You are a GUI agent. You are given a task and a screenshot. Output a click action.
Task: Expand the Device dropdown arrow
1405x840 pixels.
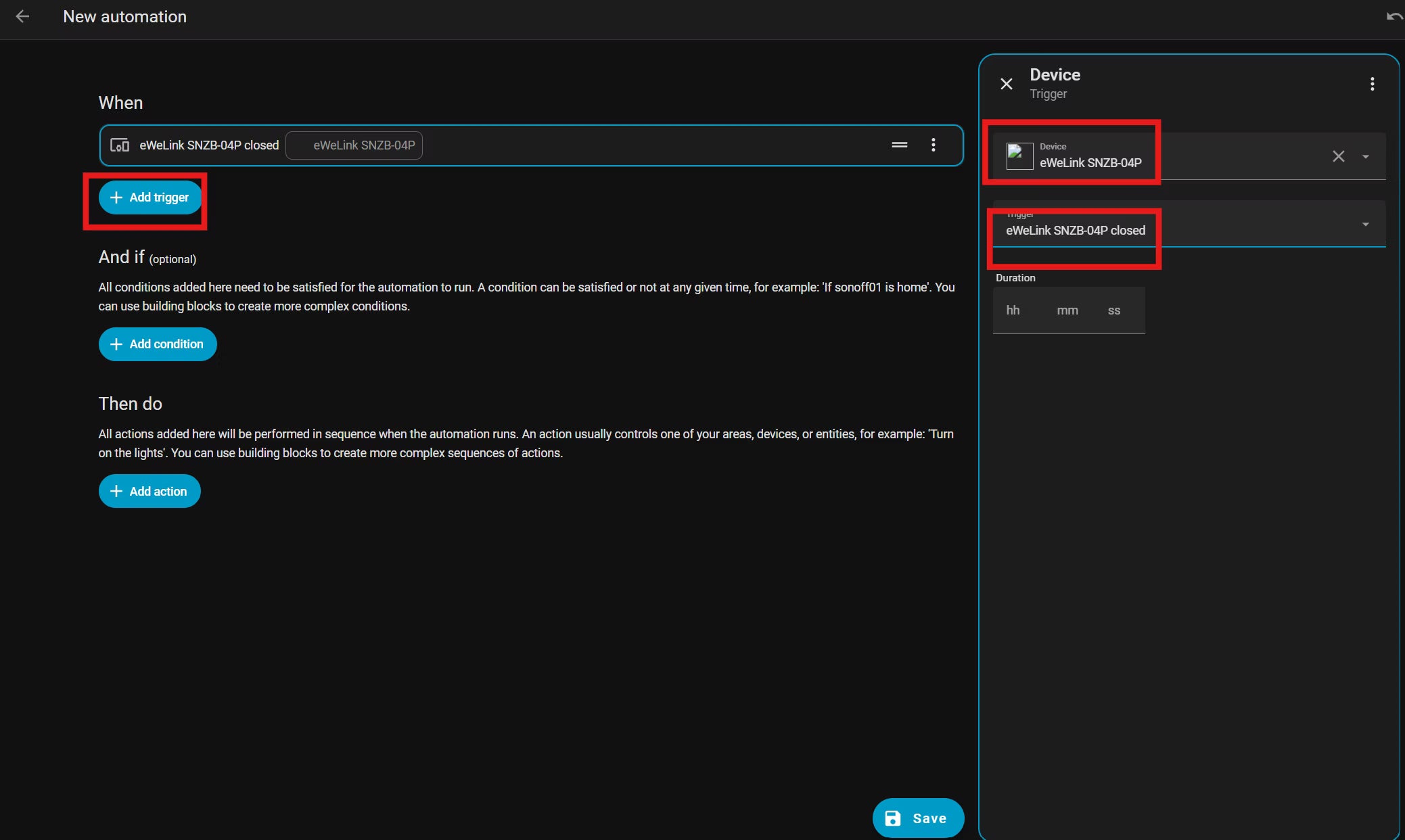[1366, 156]
